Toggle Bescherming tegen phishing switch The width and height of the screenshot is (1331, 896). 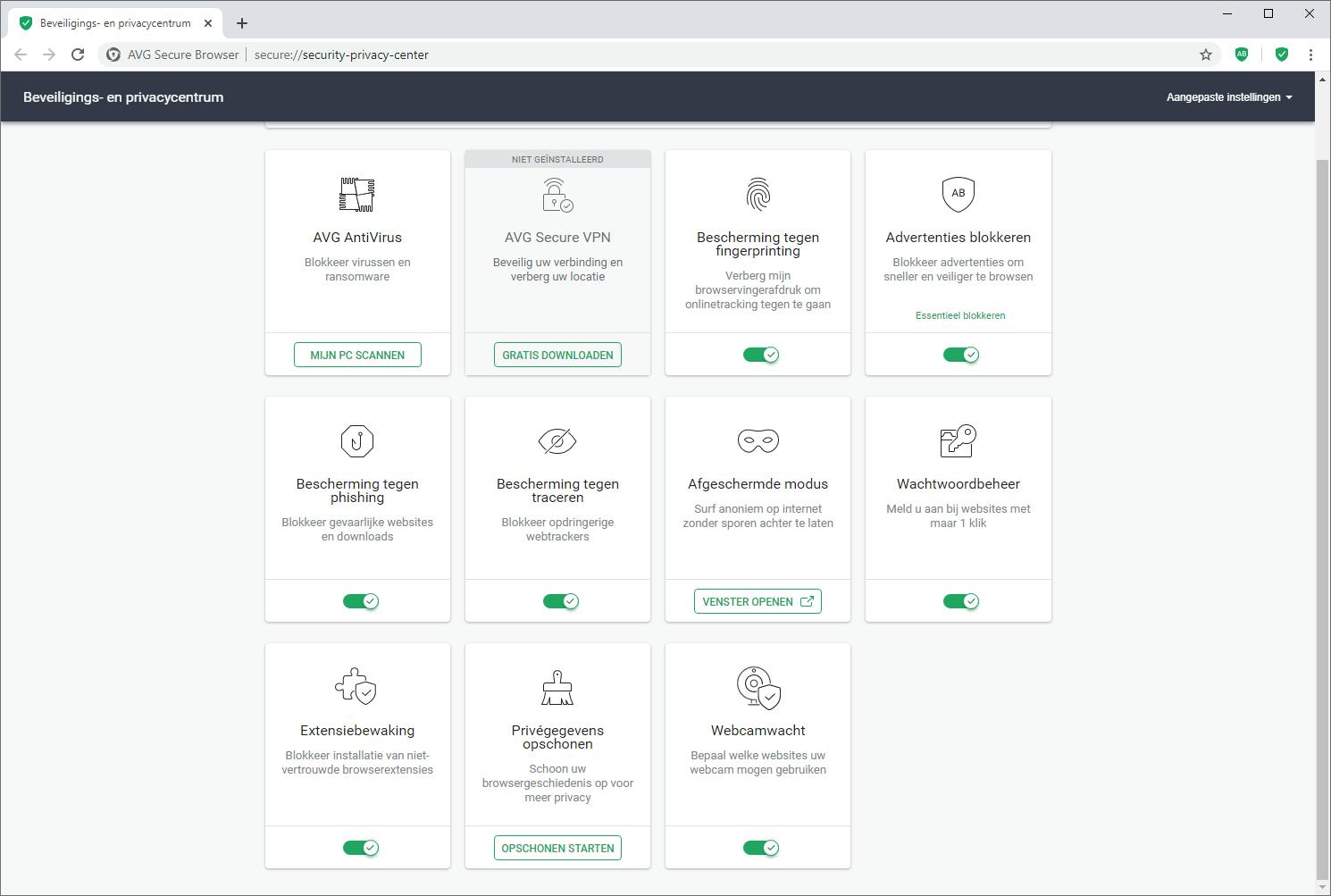click(361, 601)
